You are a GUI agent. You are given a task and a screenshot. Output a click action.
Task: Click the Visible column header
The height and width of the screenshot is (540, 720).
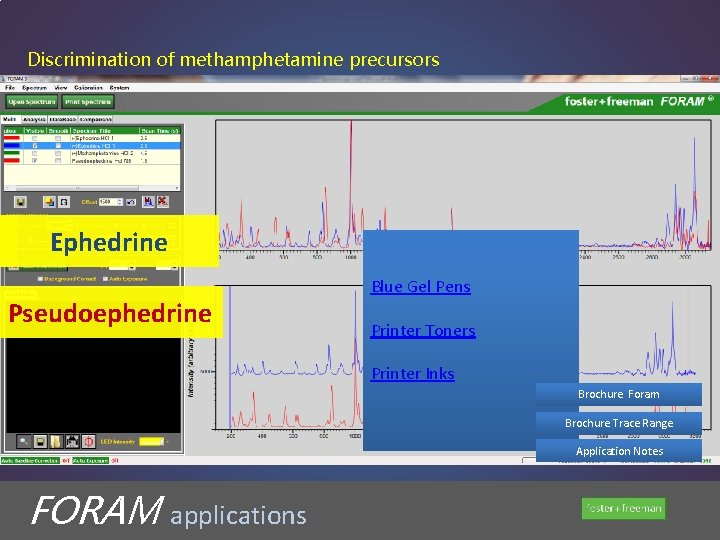pos(35,131)
